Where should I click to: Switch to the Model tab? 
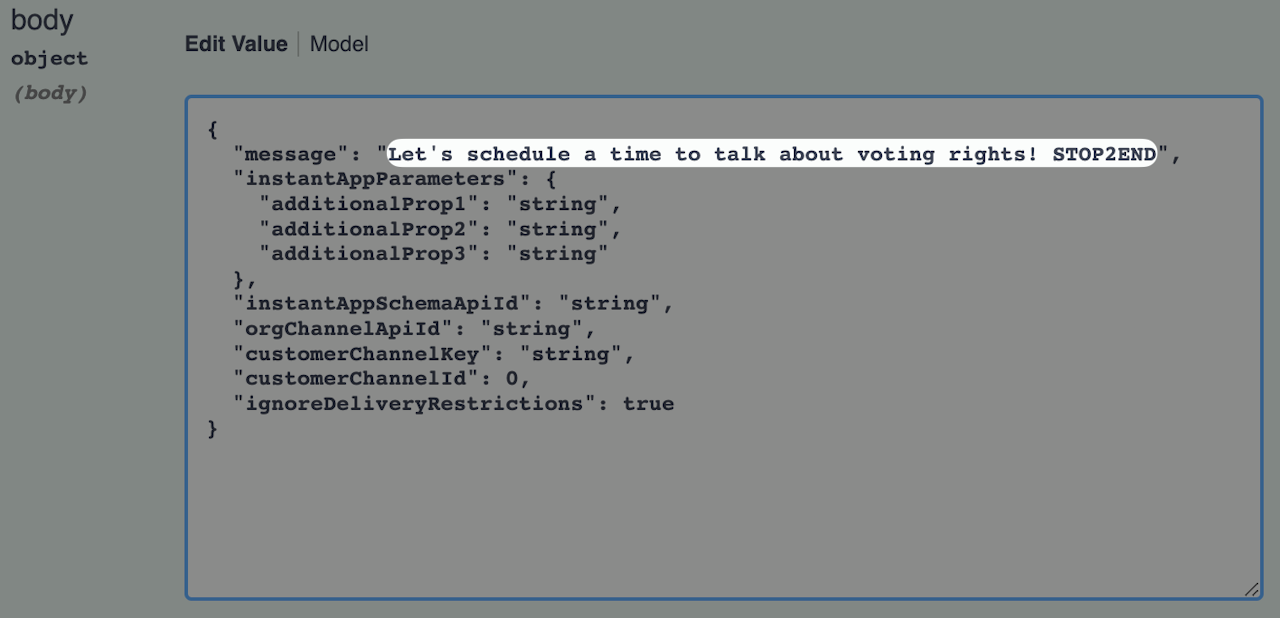[x=339, y=44]
